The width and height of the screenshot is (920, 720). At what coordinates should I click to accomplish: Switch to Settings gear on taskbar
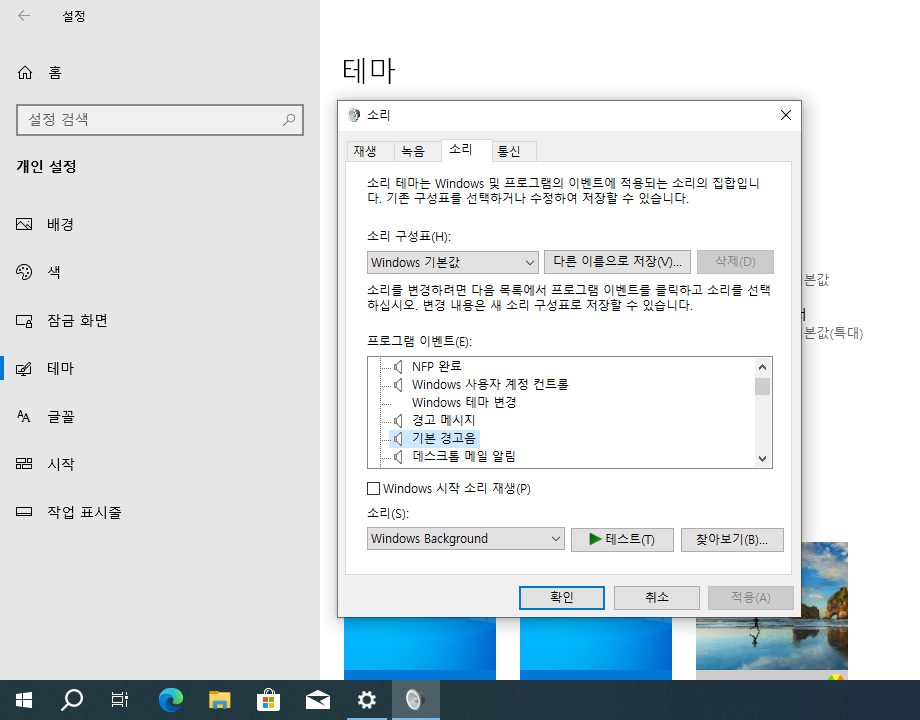[x=367, y=699]
